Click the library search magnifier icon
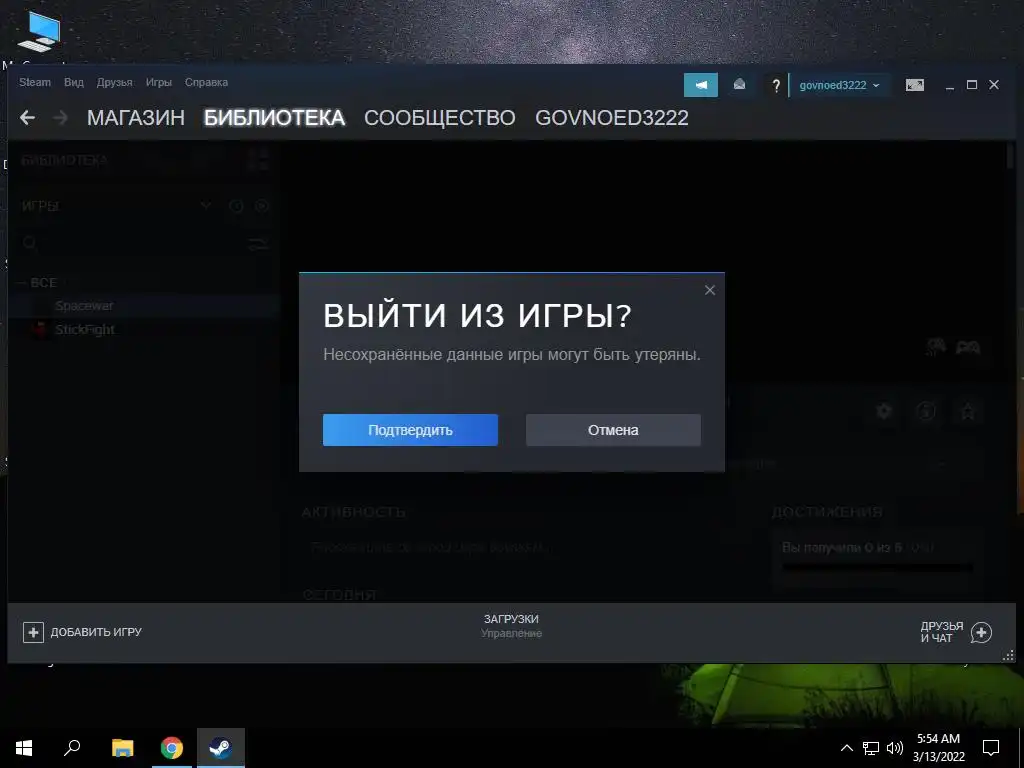This screenshot has height=768, width=1024. (29, 244)
